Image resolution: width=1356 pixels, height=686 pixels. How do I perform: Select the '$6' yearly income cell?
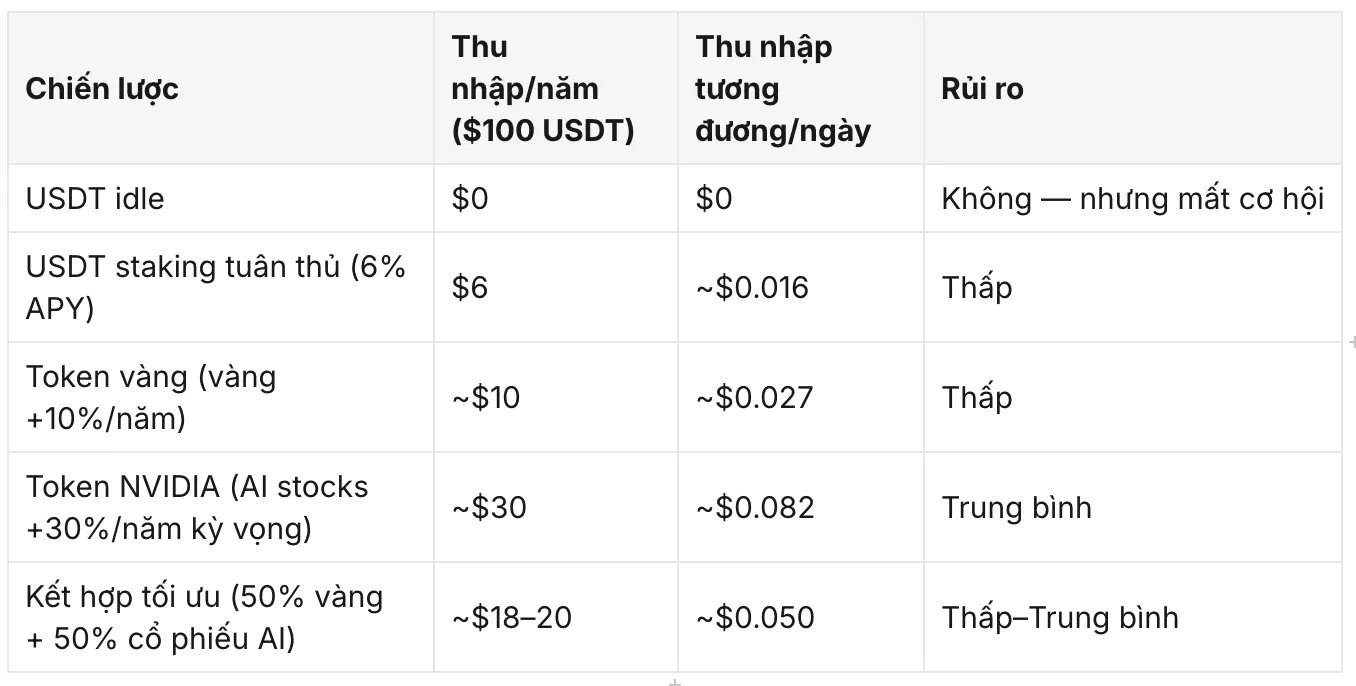556,287
